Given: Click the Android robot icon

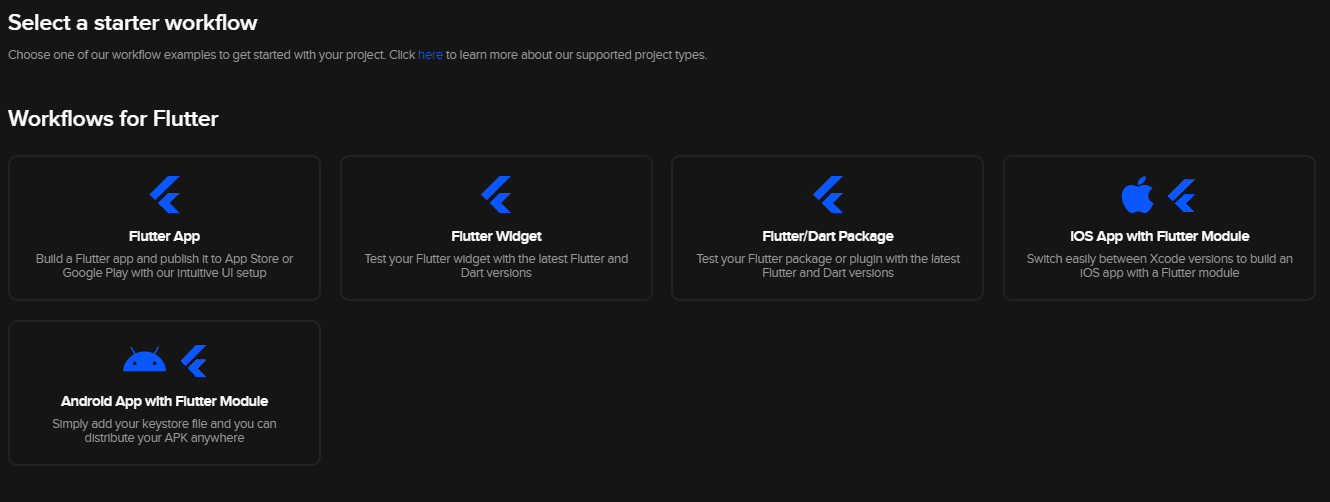Looking at the screenshot, I should coord(145,360).
